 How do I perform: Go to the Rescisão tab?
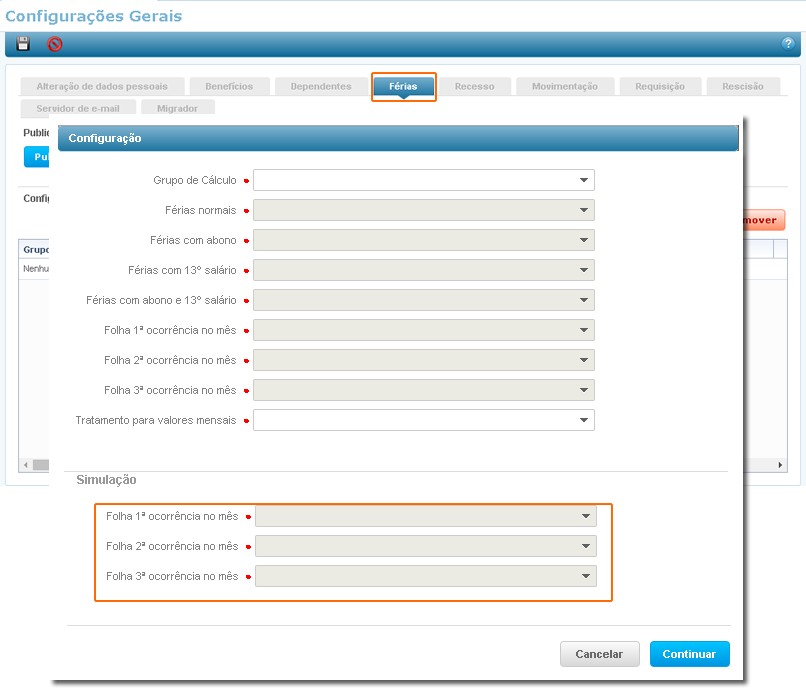pos(742,87)
